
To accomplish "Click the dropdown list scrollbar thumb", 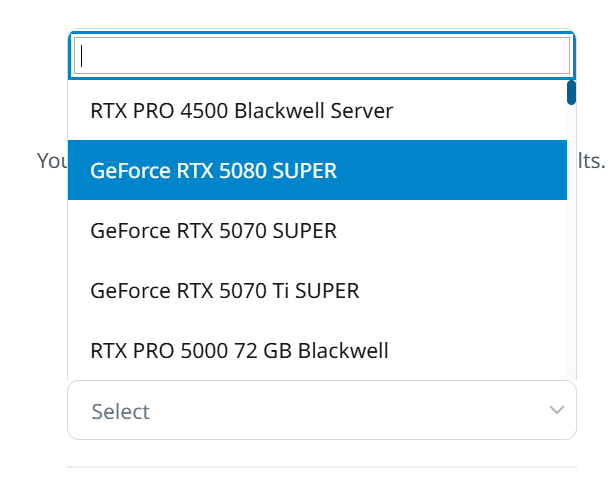I will pos(571,93).
